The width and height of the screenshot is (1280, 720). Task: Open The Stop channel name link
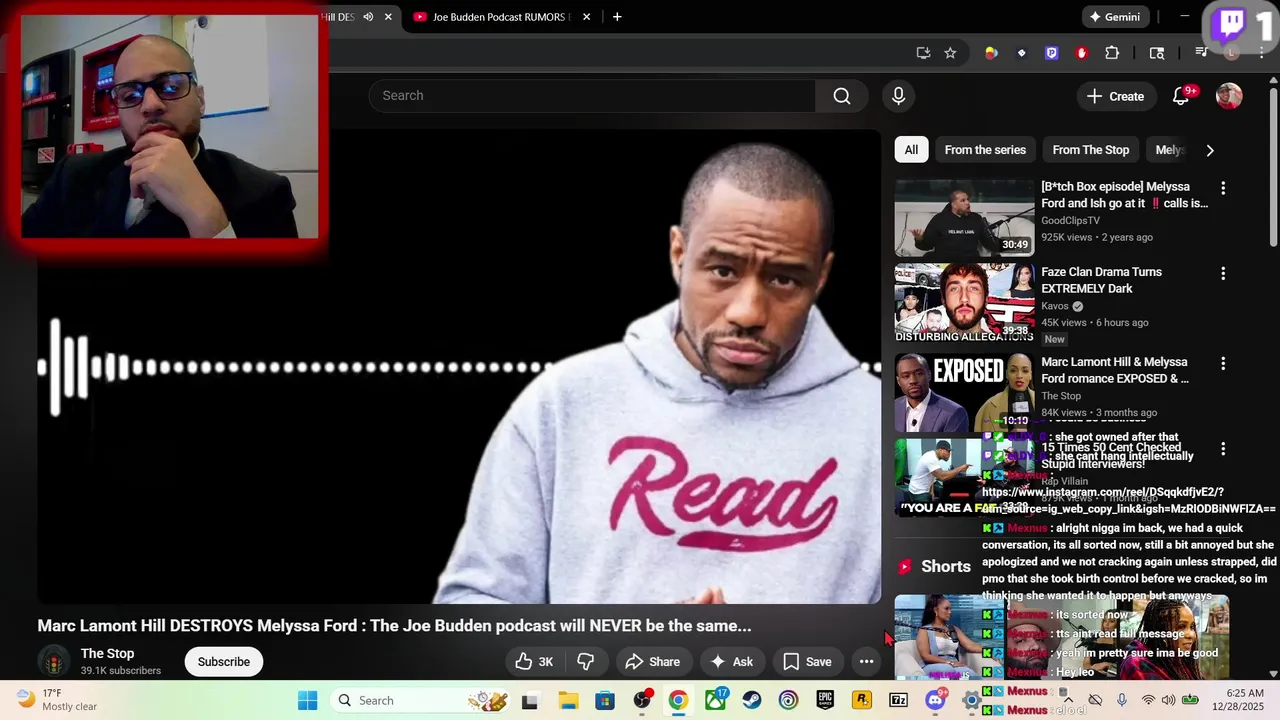pos(107,653)
